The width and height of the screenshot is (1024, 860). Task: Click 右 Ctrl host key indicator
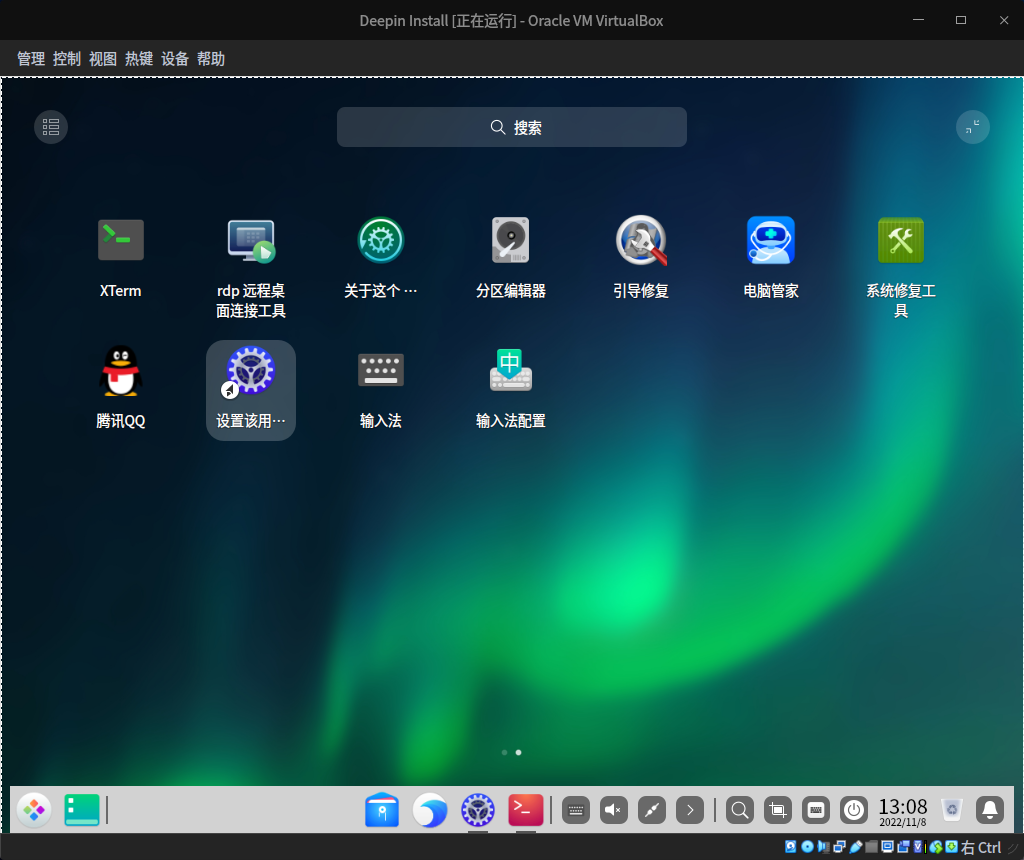click(981, 848)
